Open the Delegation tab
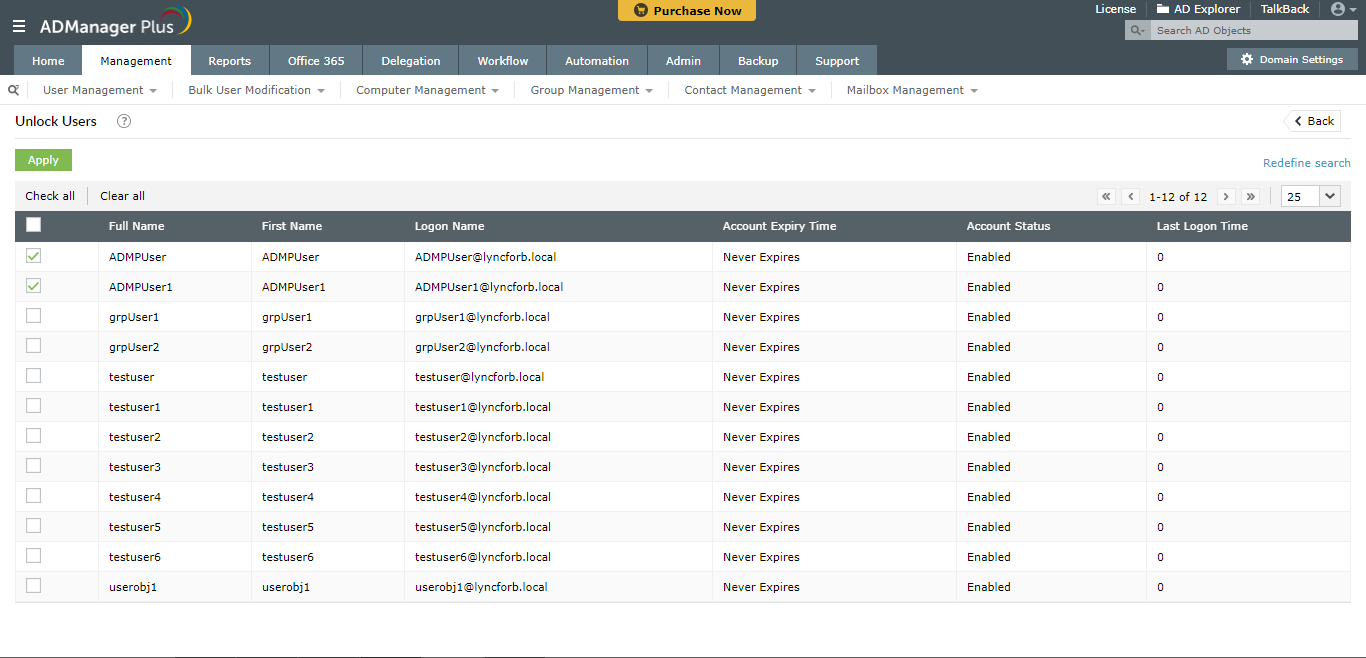1366x658 pixels. point(411,61)
